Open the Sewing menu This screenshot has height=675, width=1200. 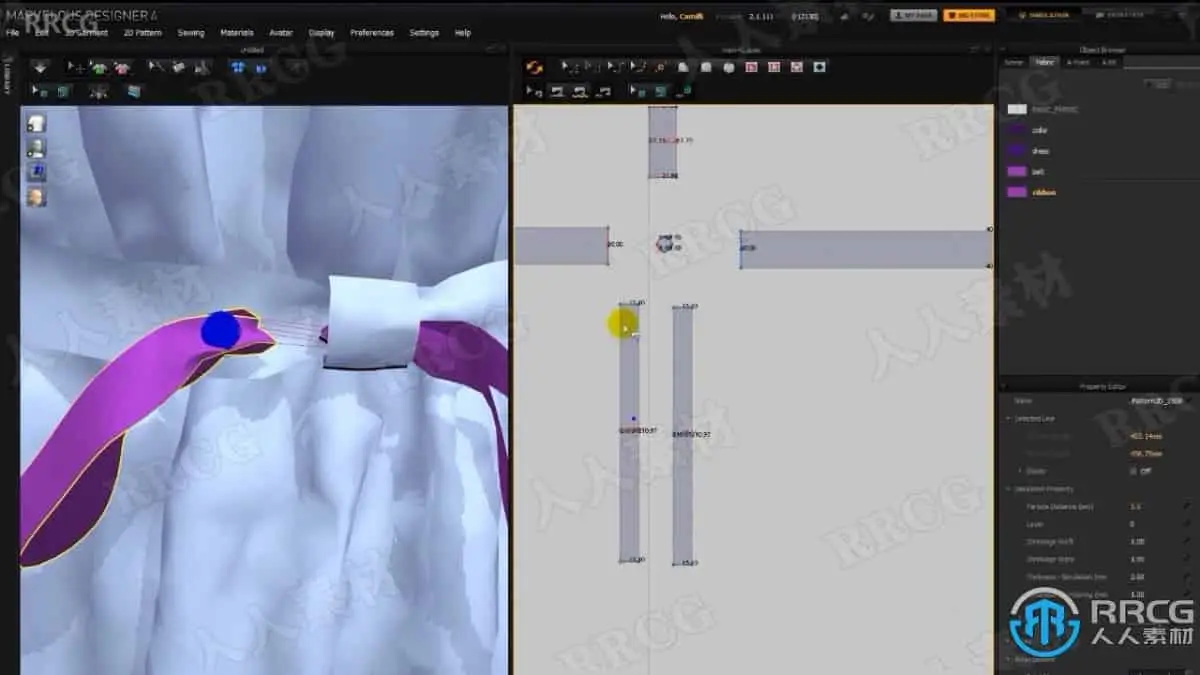click(x=191, y=33)
